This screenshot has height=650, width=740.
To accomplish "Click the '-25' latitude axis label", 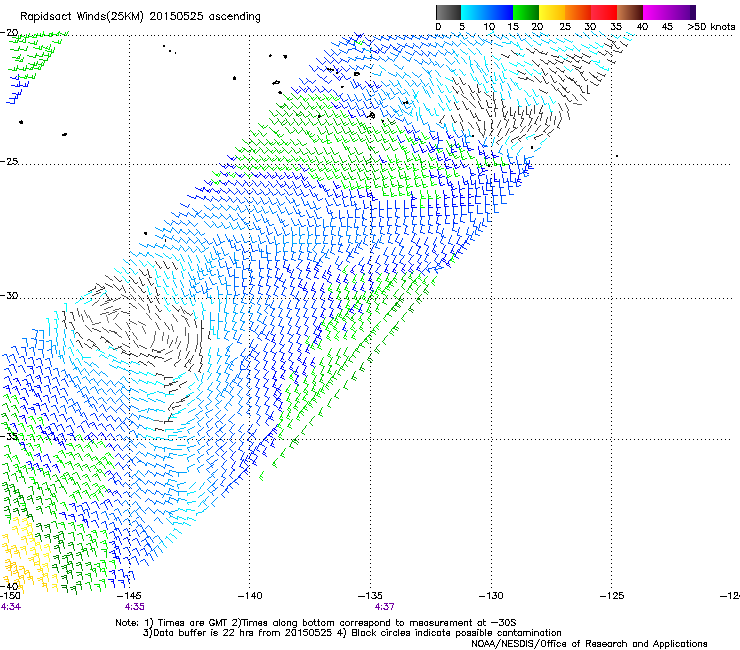I will click(9, 161).
